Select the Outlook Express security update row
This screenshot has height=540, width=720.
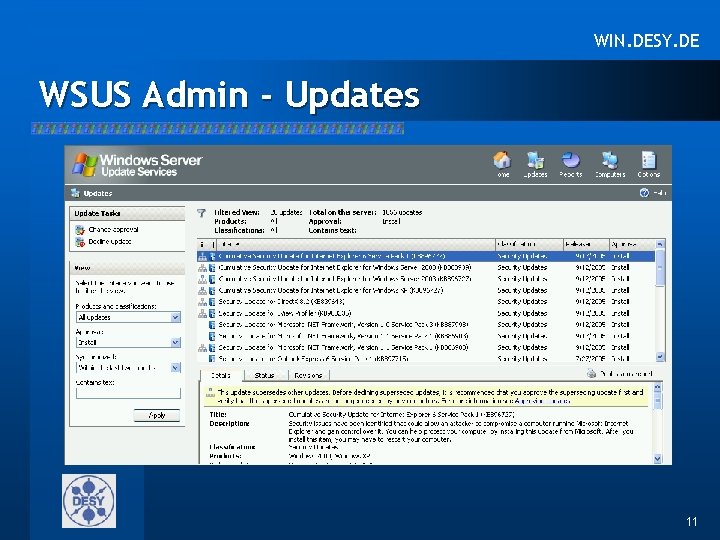point(426,359)
